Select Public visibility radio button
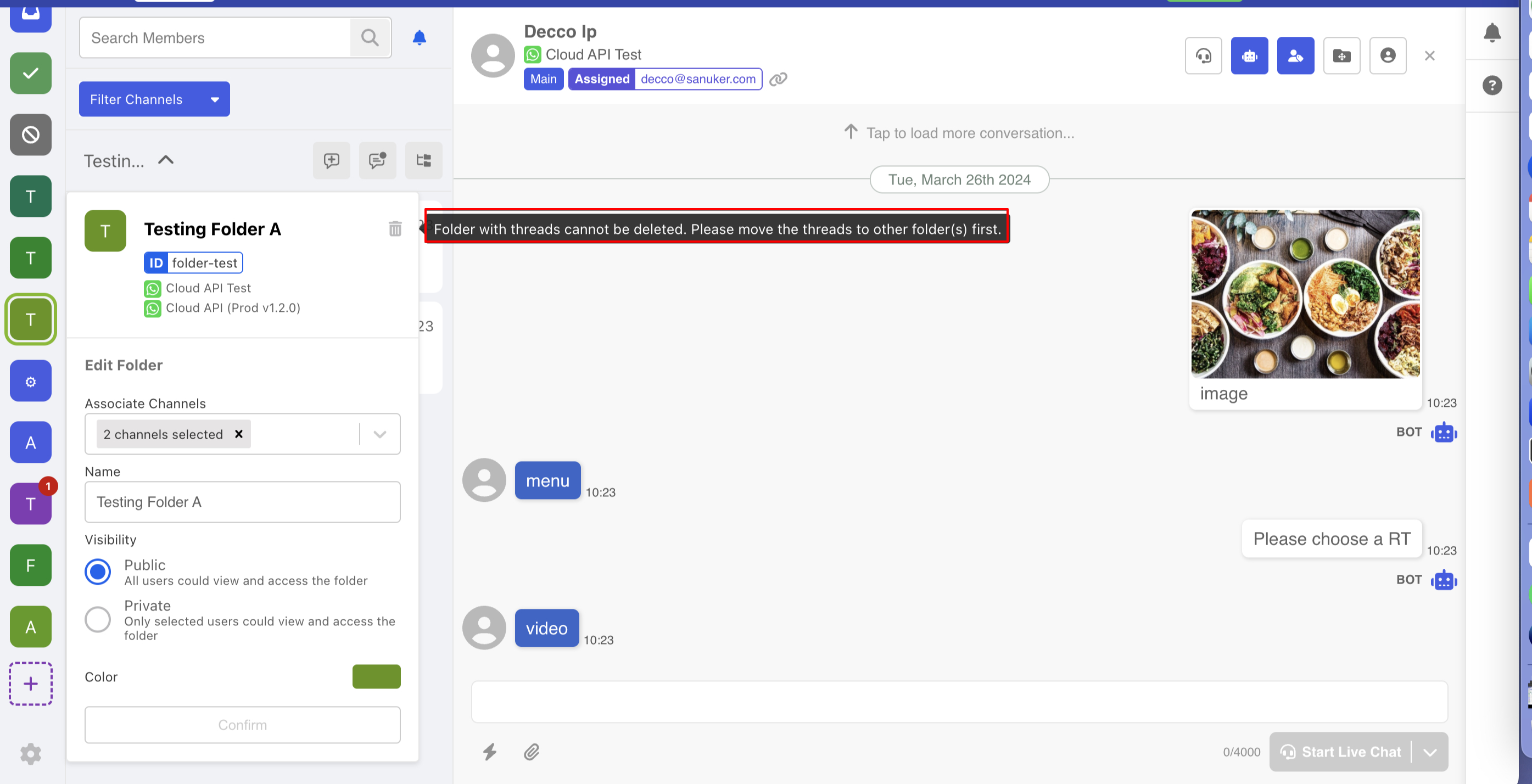 [x=98, y=572]
